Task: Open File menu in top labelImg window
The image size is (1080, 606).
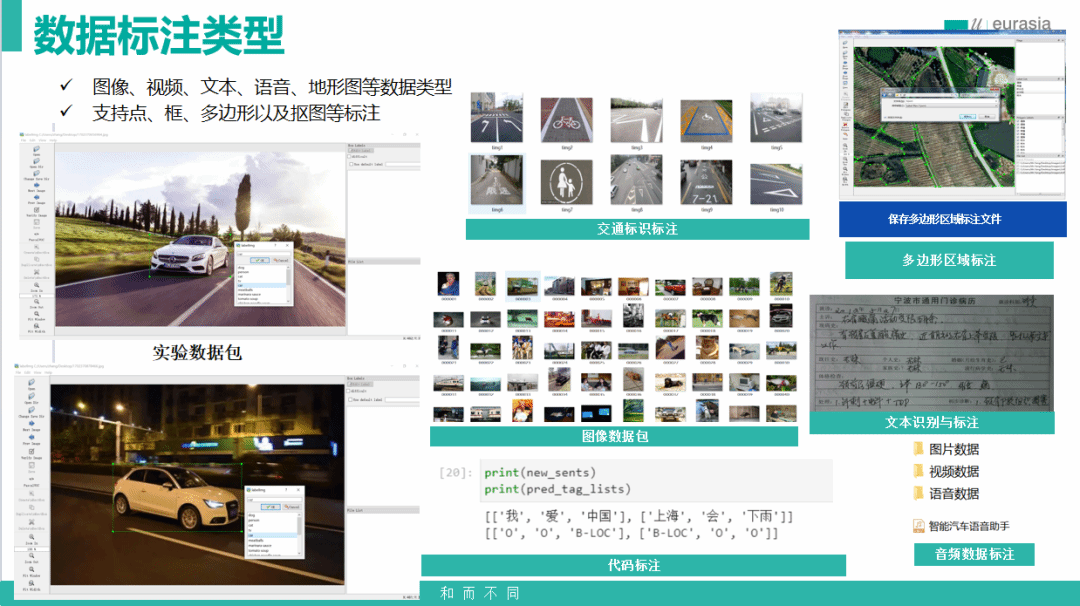Action: (x=22, y=140)
